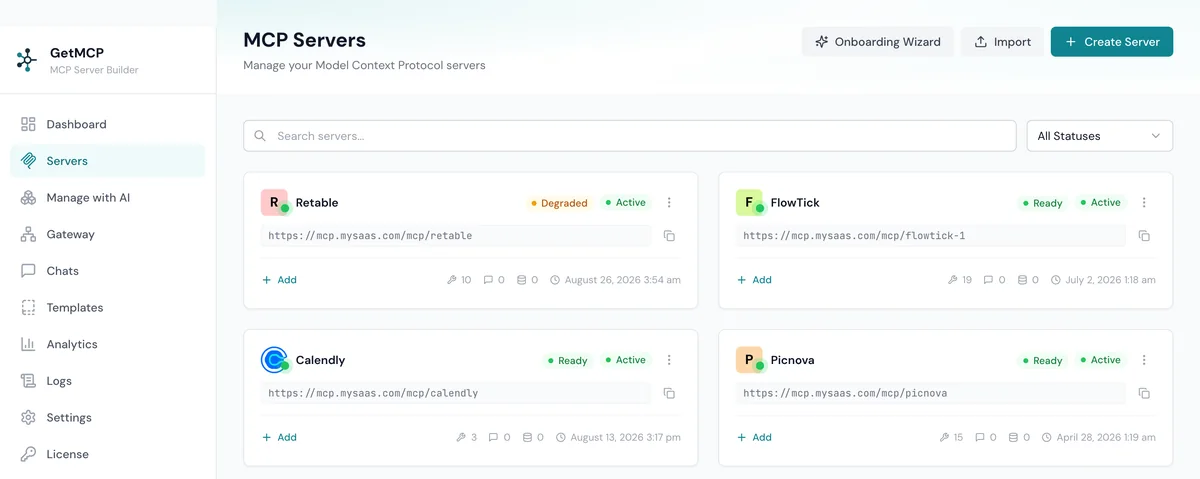Viewport: 1200px width, 479px height.
Task: Click Picnova tools count icon
Action: coord(944,437)
